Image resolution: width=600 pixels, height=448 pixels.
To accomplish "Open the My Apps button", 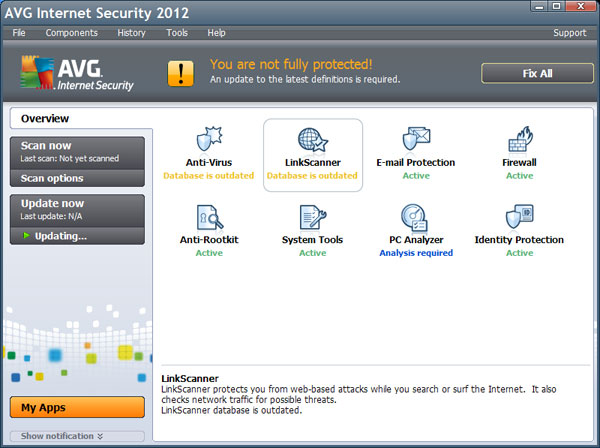I will (x=77, y=407).
